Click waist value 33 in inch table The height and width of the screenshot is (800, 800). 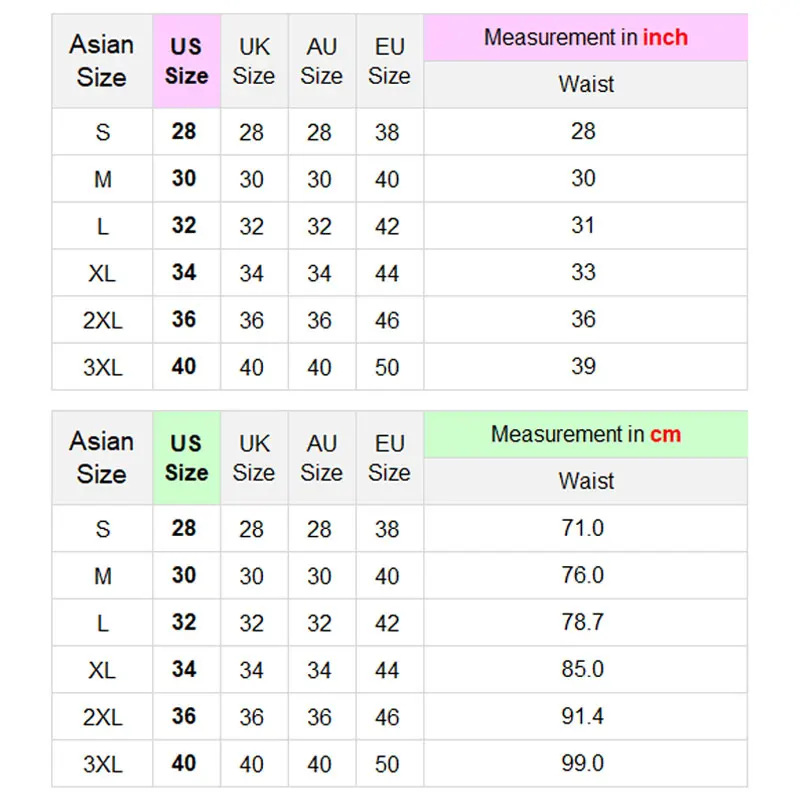tap(583, 272)
